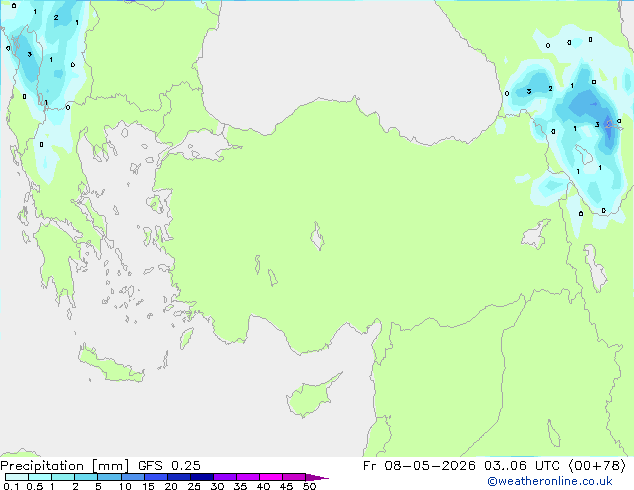Click the legend swatch between 15 and 20

(156, 477)
